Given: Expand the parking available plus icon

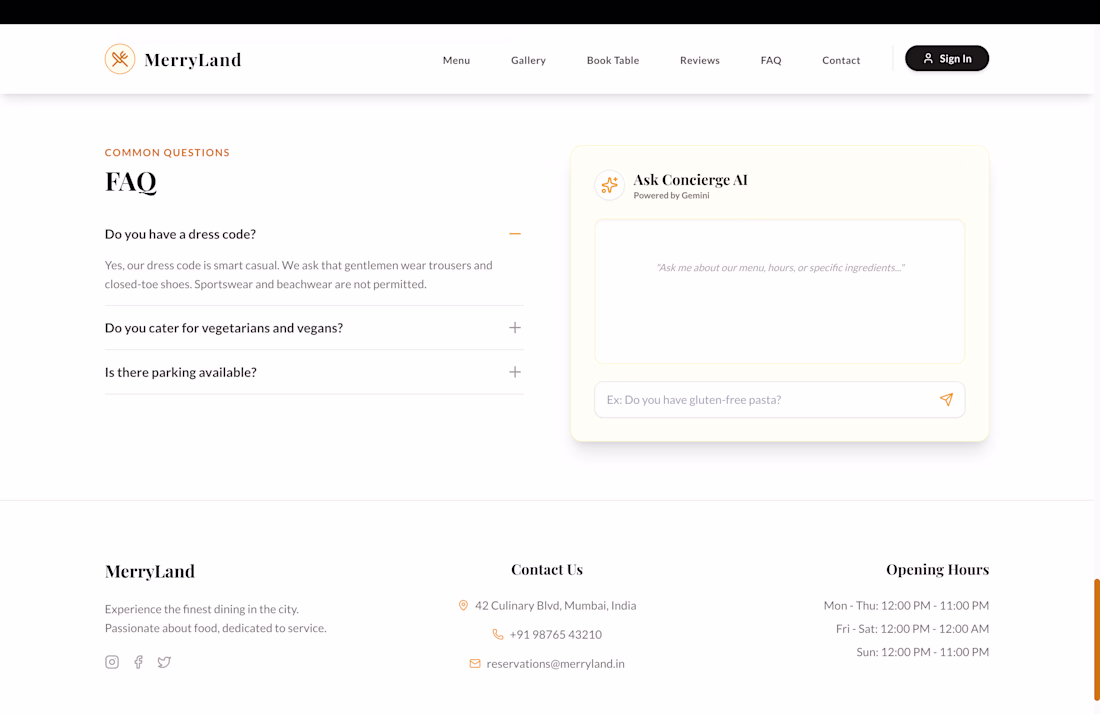Looking at the screenshot, I should (x=515, y=372).
